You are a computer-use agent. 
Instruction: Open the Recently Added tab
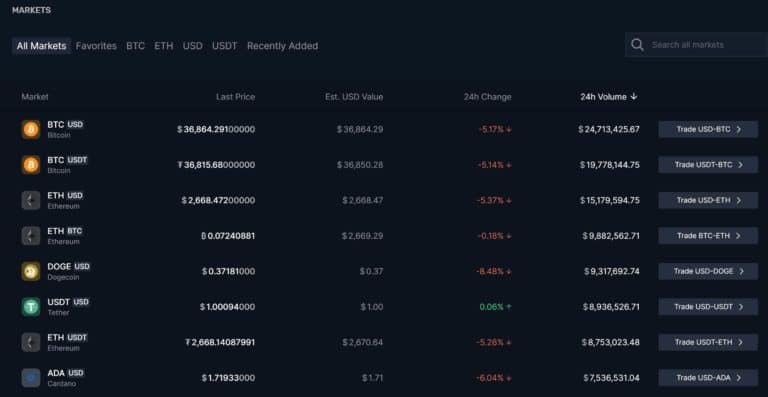[283, 46]
